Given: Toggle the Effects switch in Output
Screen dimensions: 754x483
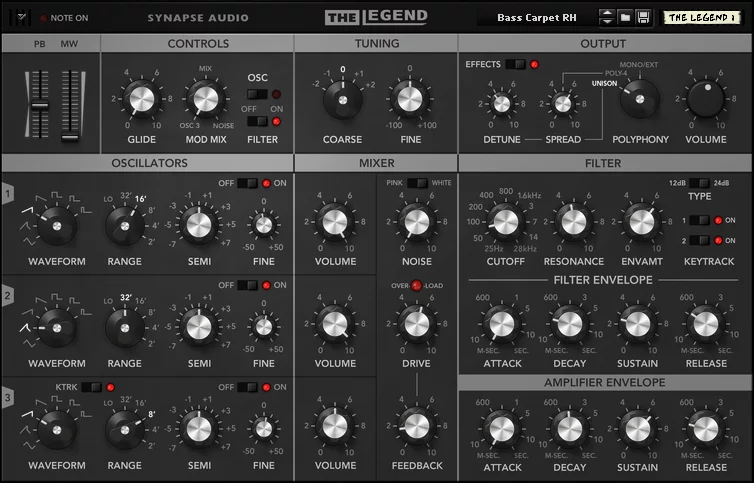Looking at the screenshot, I should 515,64.
